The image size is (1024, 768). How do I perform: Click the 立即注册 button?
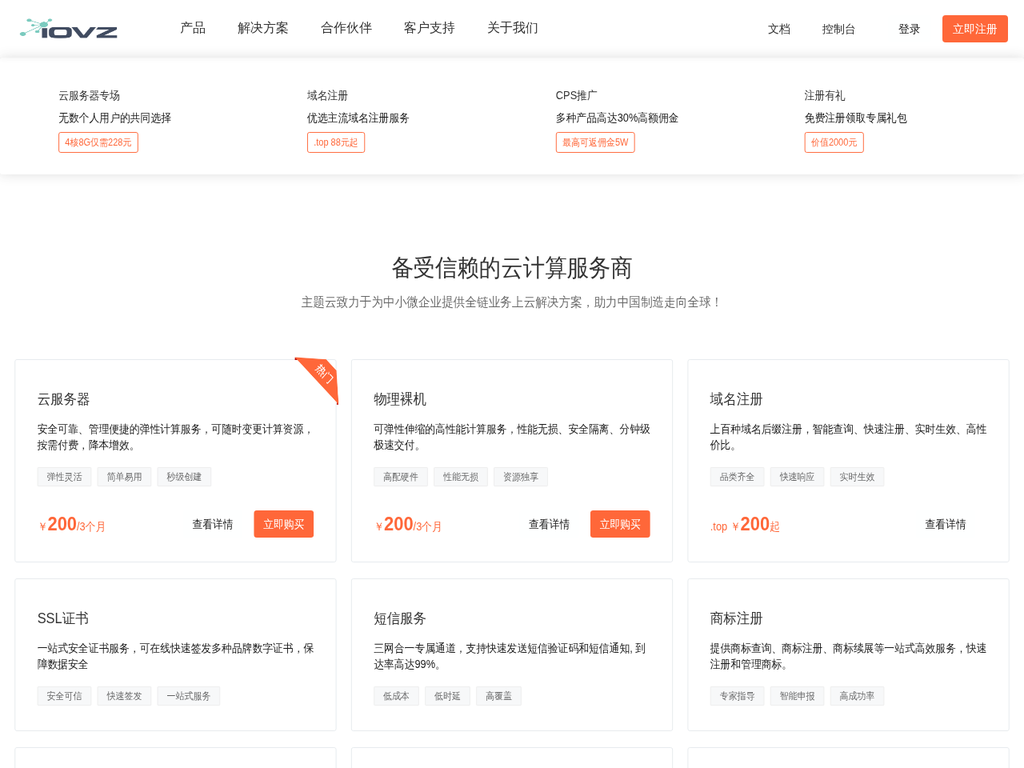click(x=974, y=29)
